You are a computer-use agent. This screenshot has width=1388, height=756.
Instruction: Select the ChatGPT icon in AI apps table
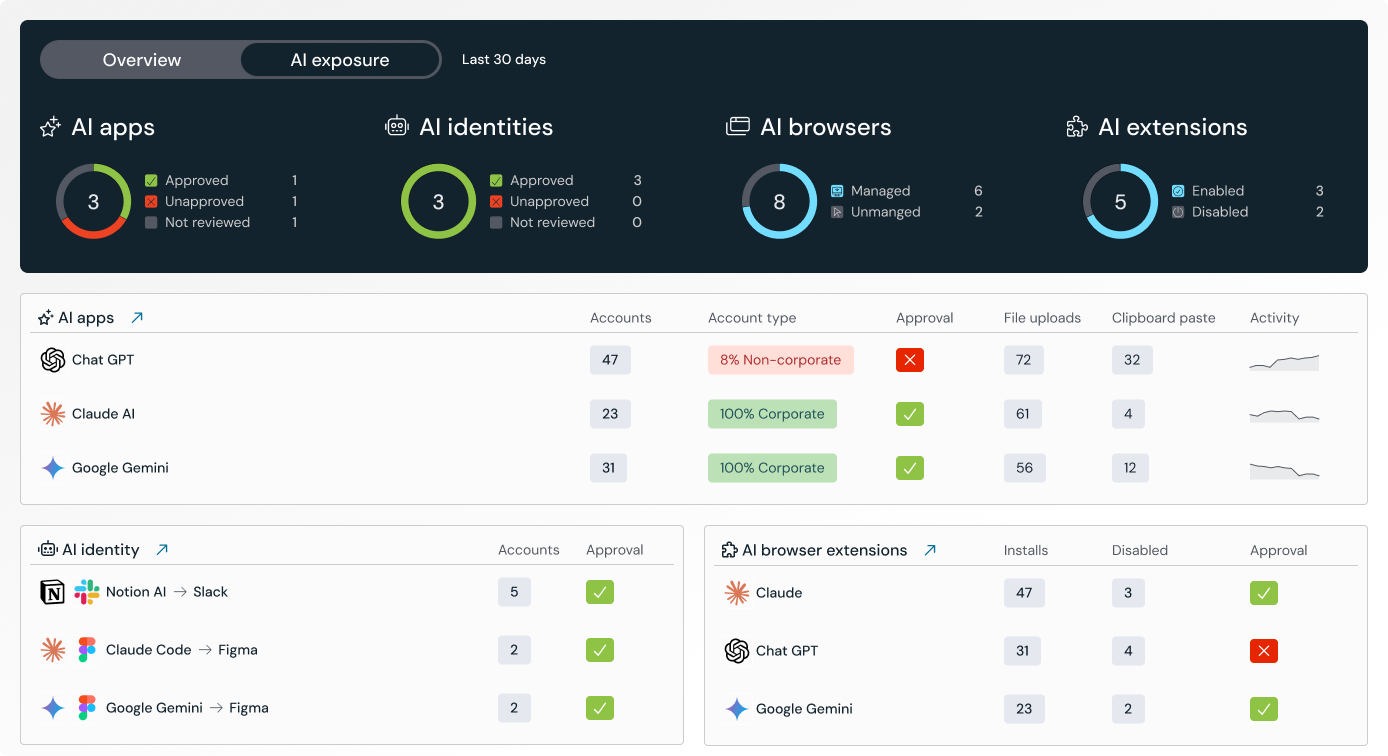pyautogui.click(x=52, y=360)
